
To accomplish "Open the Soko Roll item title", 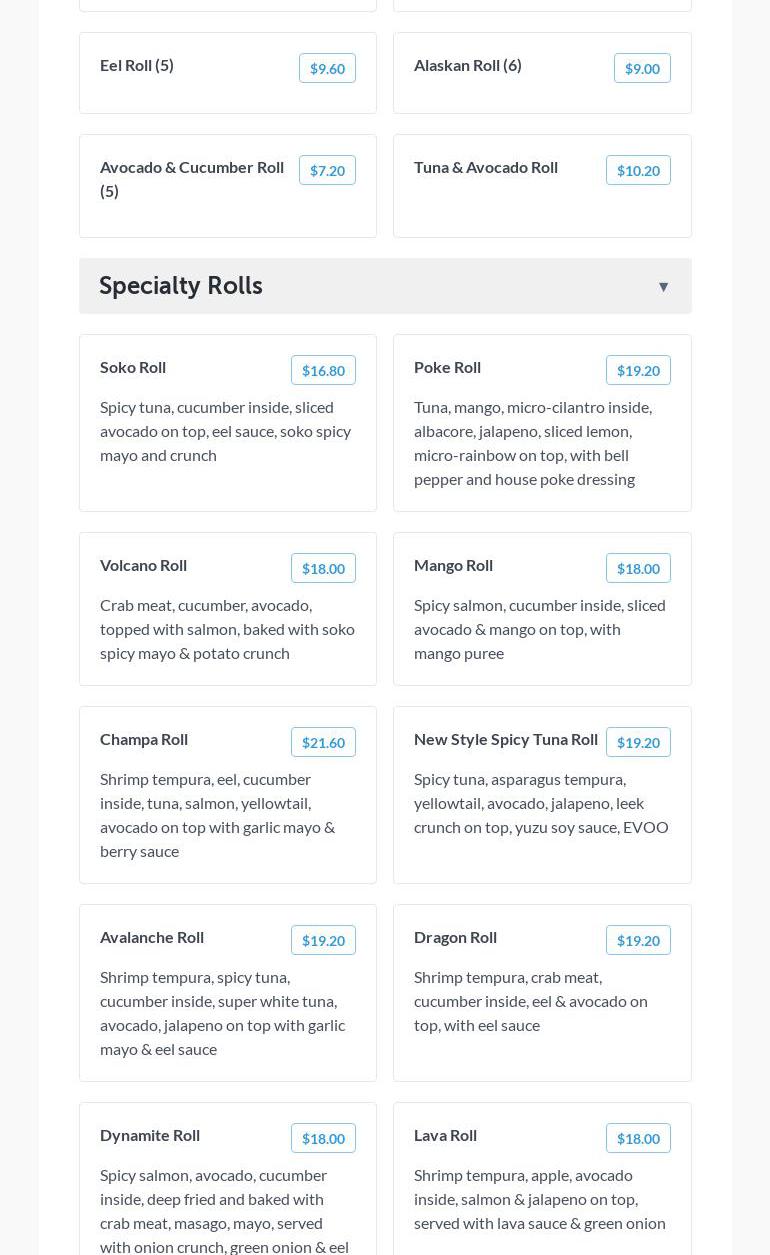I will [133, 367].
